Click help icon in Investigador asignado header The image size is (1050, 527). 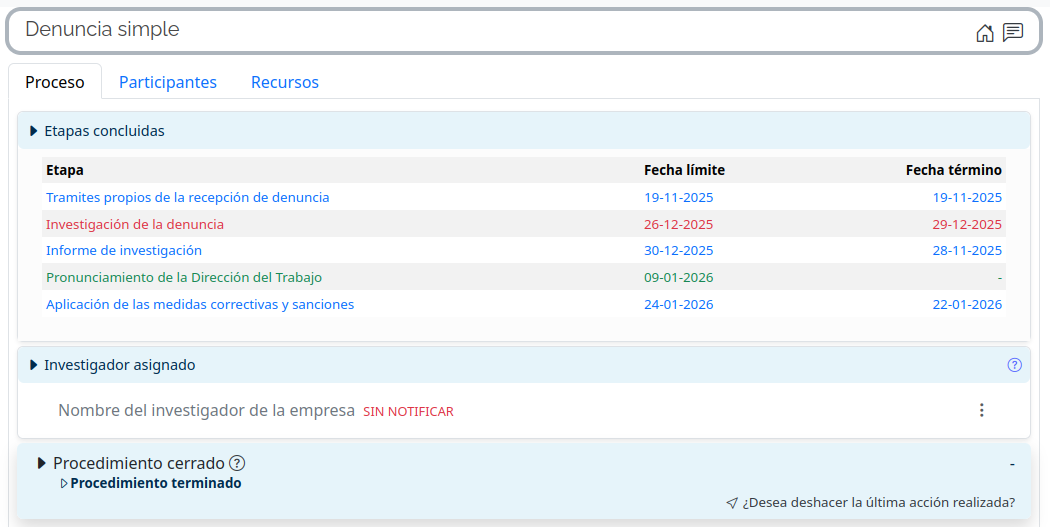point(1014,365)
